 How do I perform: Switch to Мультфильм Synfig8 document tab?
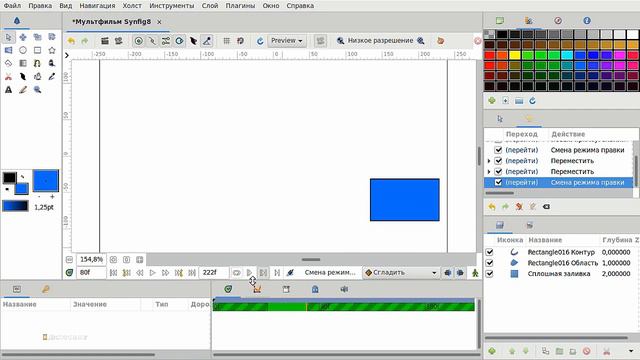[x=111, y=22]
